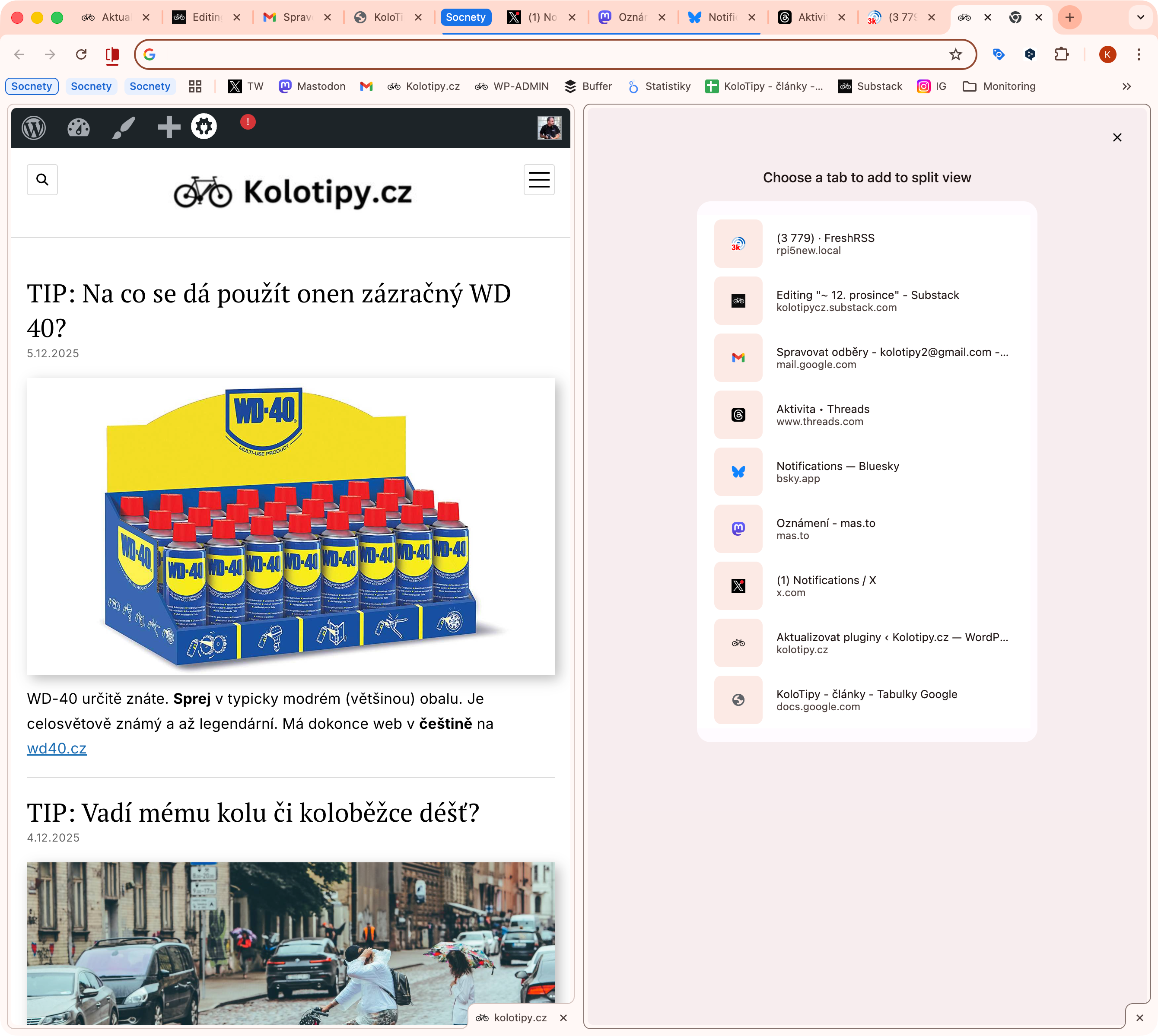Open the wd40.cz link
The image size is (1158, 1036).
click(x=56, y=749)
